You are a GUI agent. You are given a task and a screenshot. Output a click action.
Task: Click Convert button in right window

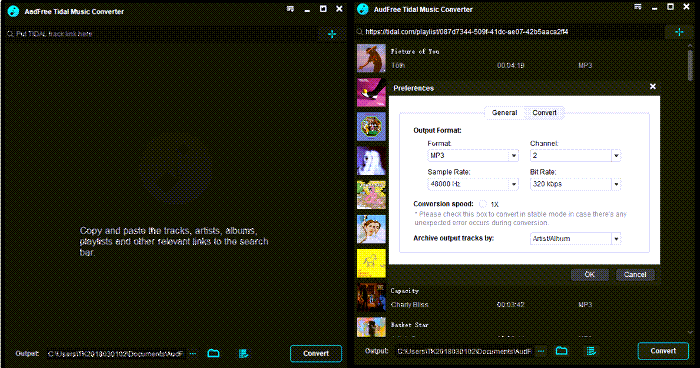coord(663,351)
